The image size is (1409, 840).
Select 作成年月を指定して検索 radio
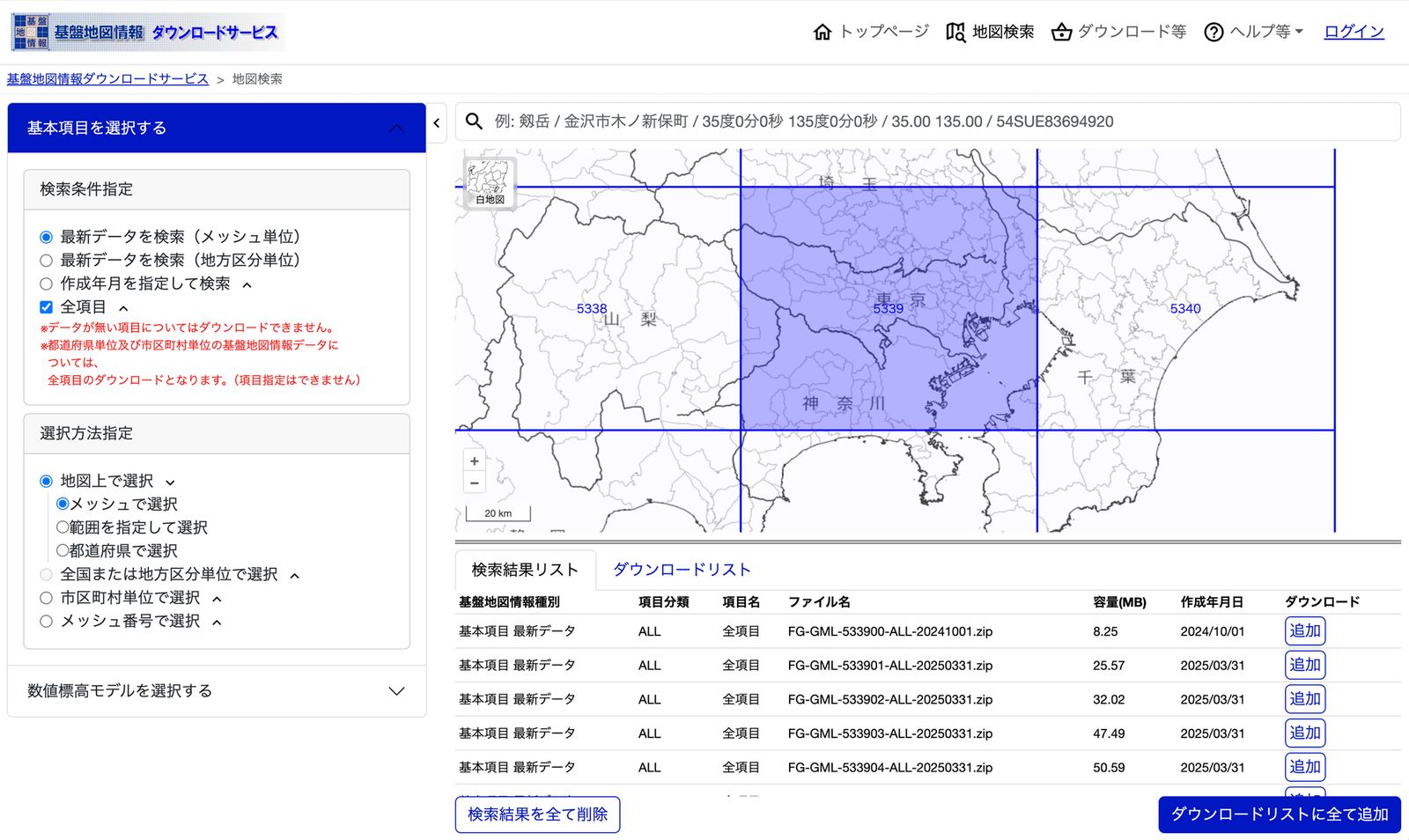pos(47,284)
